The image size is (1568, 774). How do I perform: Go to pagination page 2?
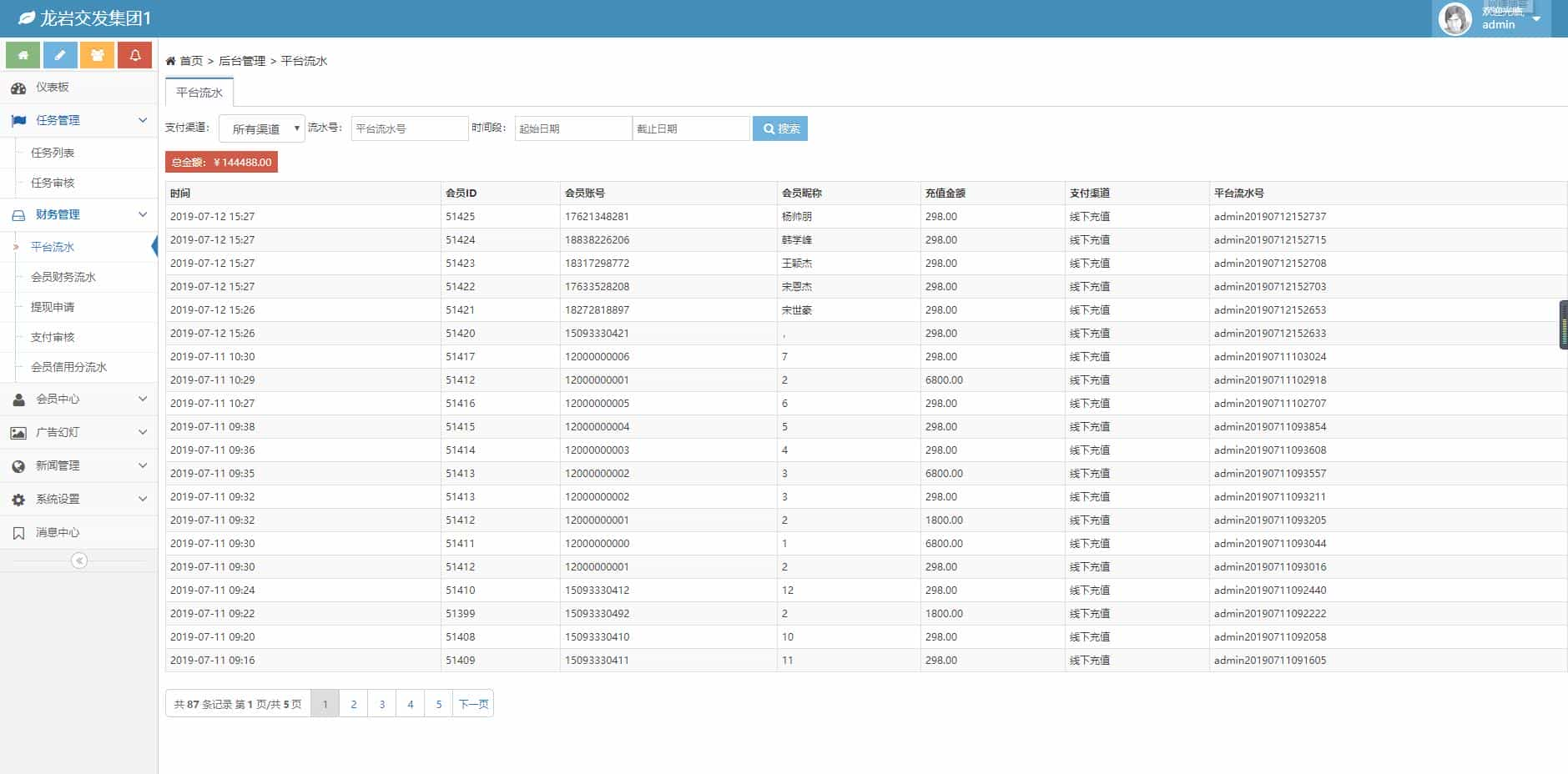pyautogui.click(x=354, y=704)
